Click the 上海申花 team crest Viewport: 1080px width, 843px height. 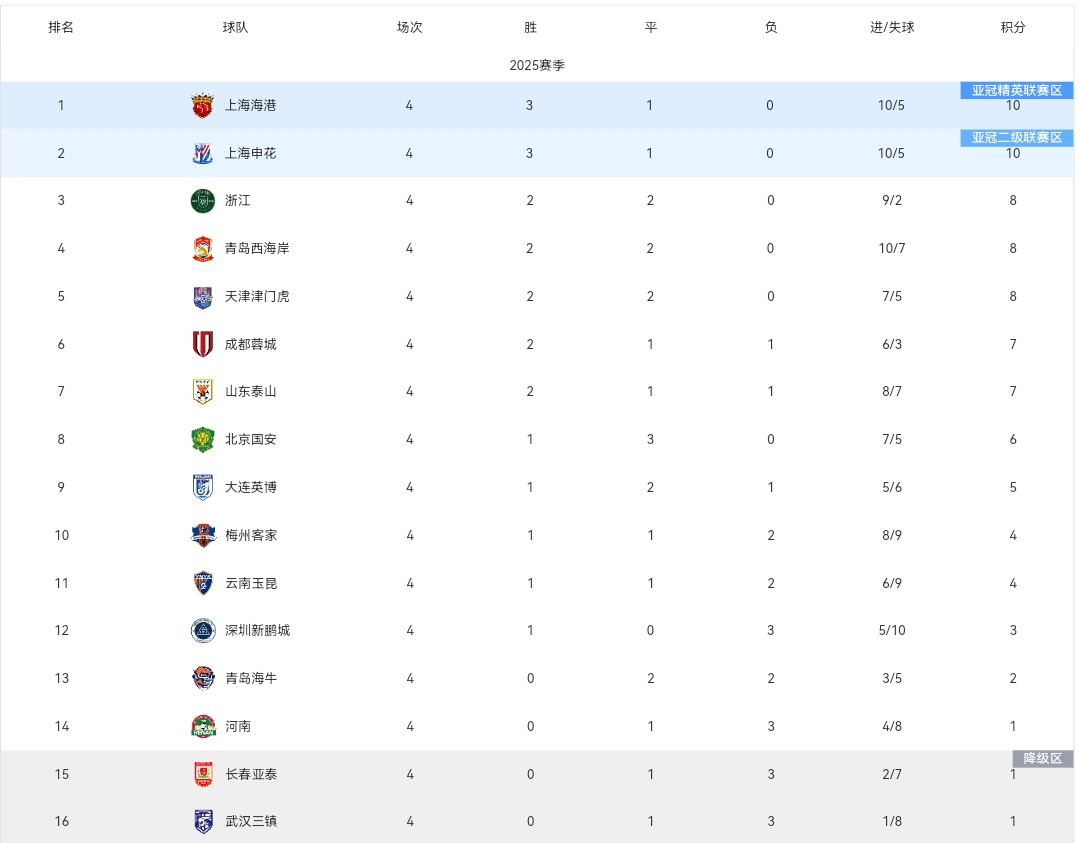(202, 153)
